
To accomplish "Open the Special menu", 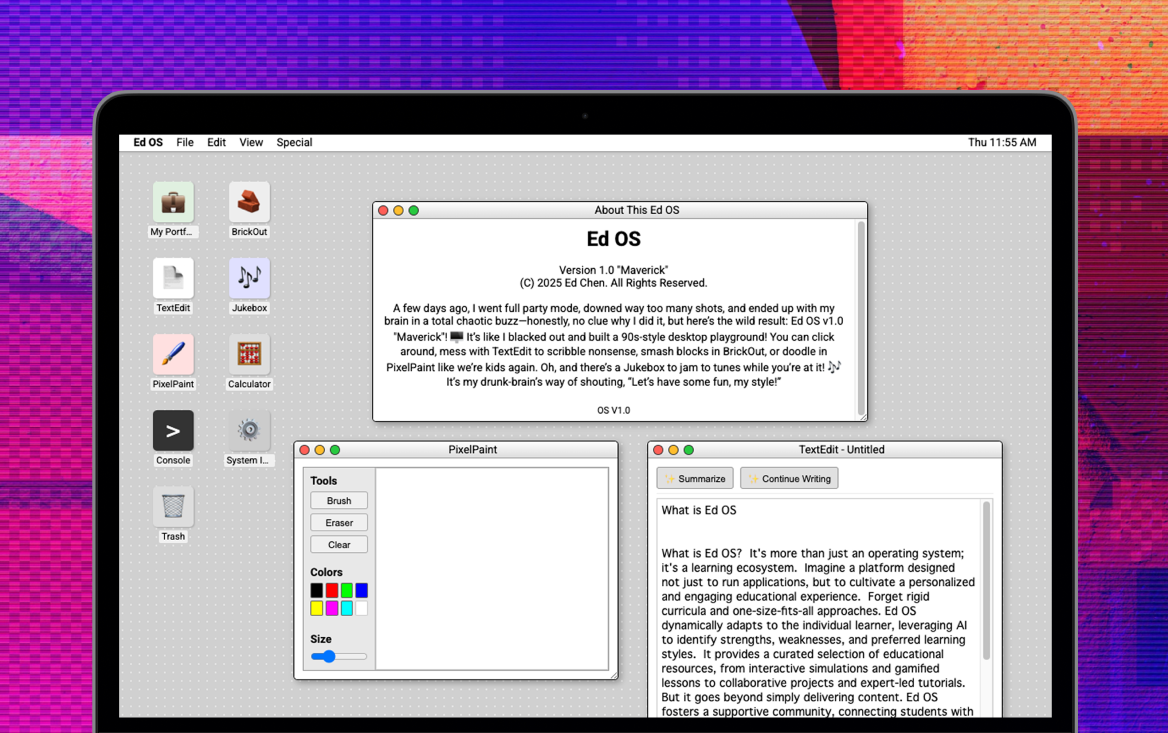I will [294, 143].
